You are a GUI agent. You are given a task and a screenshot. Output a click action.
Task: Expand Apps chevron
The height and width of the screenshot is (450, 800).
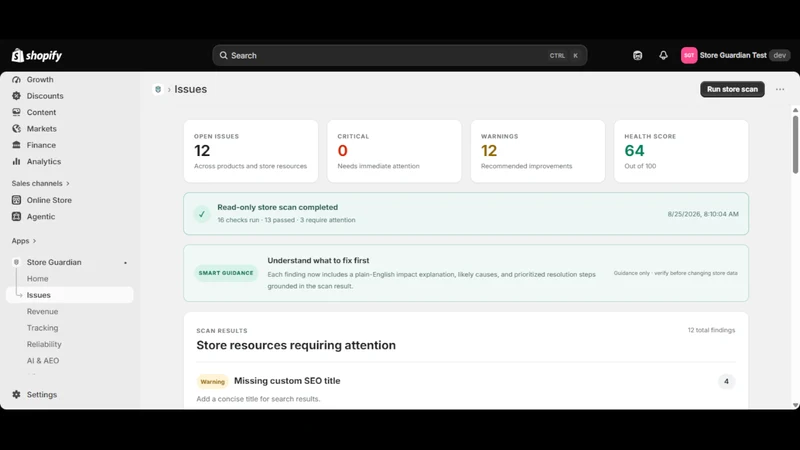pos(34,241)
